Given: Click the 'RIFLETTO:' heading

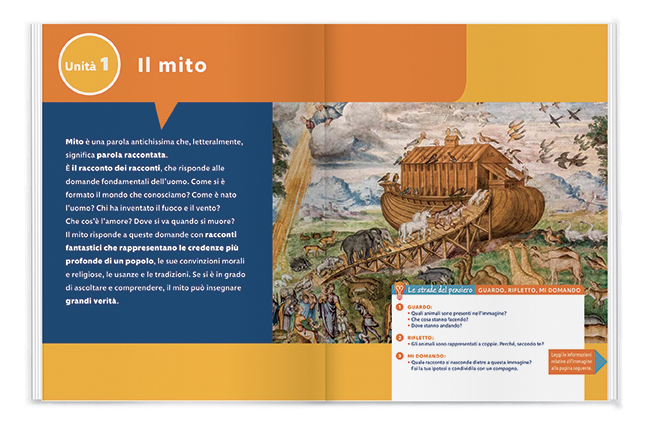Looking at the screenshot, I should [x=420, y=338].
